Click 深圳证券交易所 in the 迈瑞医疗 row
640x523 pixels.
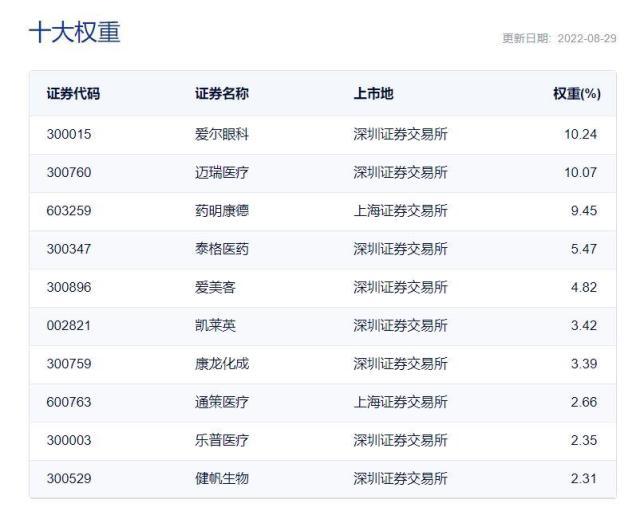click(400, 172)
